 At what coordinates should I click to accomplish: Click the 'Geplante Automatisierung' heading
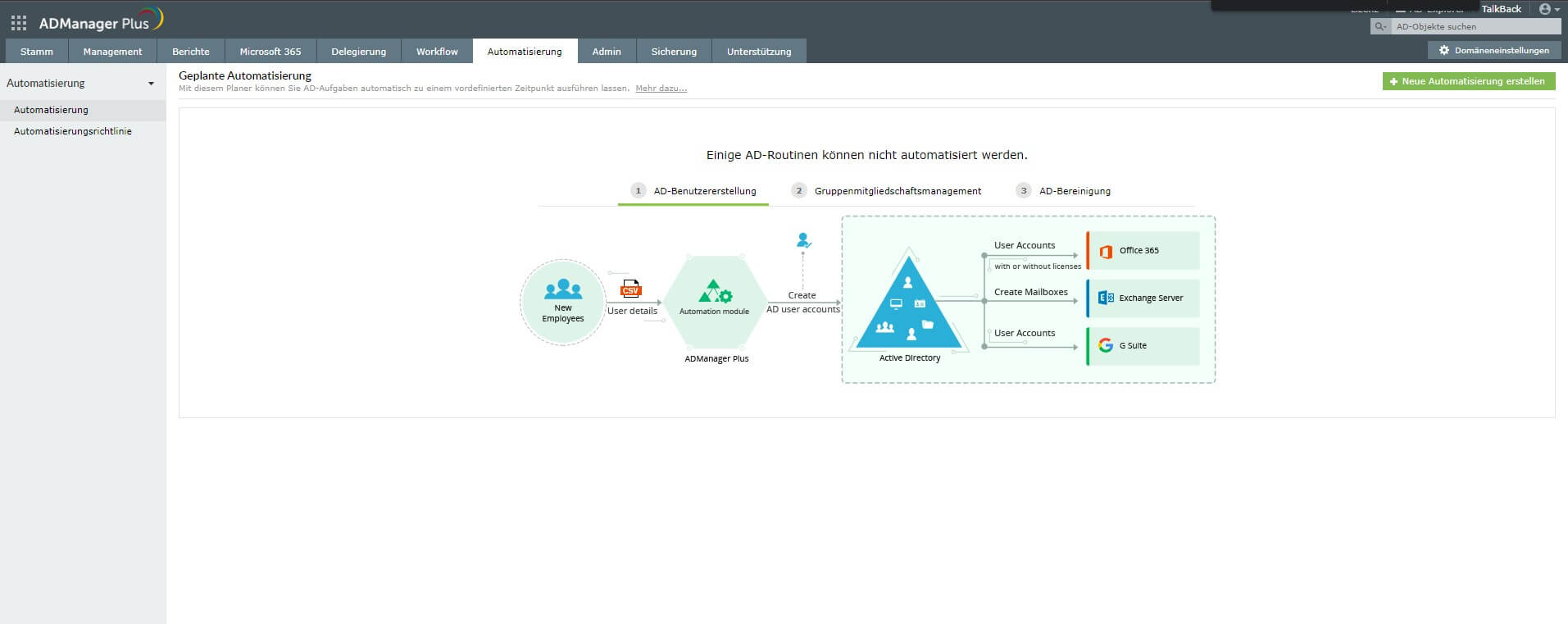click(x=245, y=75)
